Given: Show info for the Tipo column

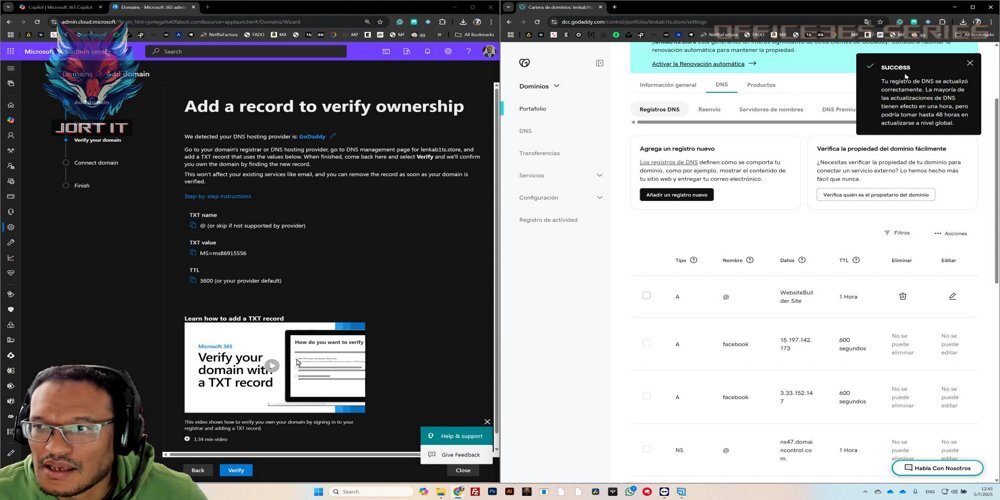Looking at the screenshot, I should [x=693, y=260].
